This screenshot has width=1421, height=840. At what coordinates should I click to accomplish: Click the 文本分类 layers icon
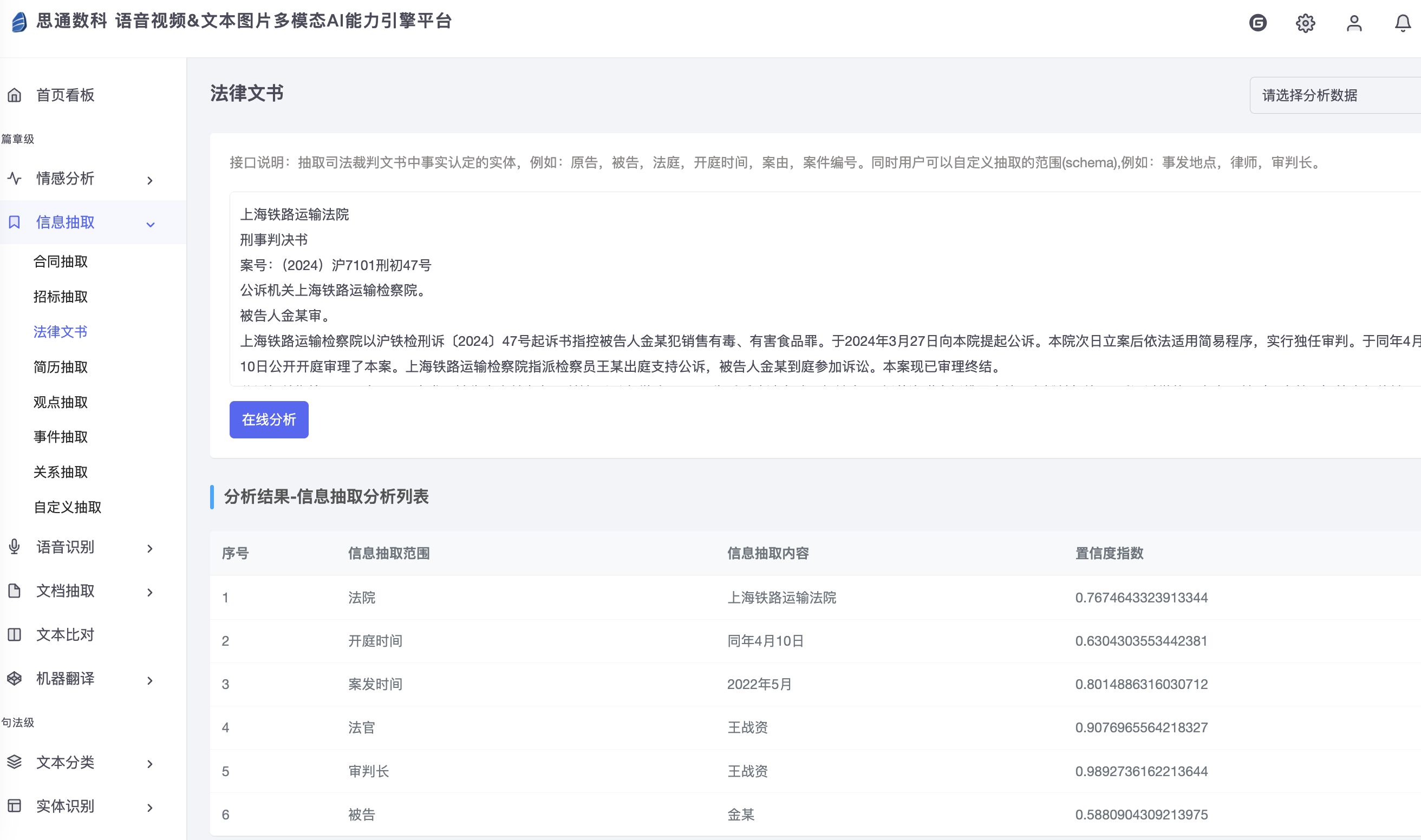tap(15, 762)
